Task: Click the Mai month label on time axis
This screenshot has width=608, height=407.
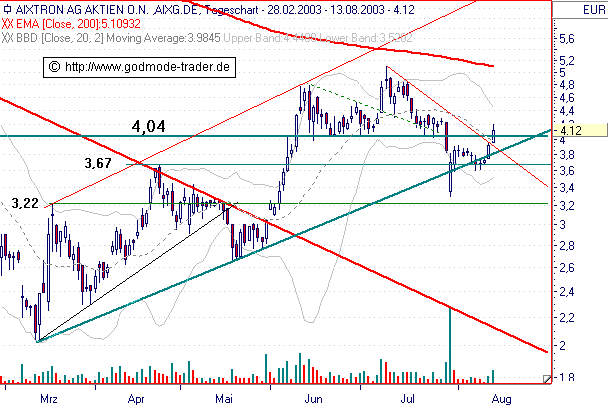Action: (x=224, y=398)
